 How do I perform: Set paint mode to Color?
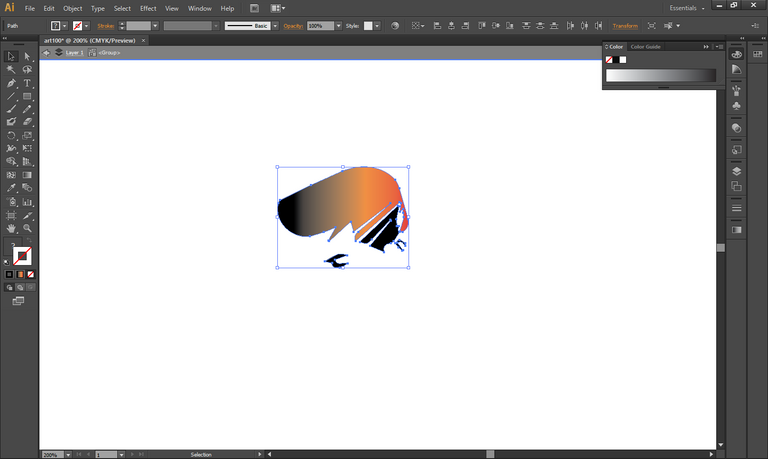coord(9,274)
